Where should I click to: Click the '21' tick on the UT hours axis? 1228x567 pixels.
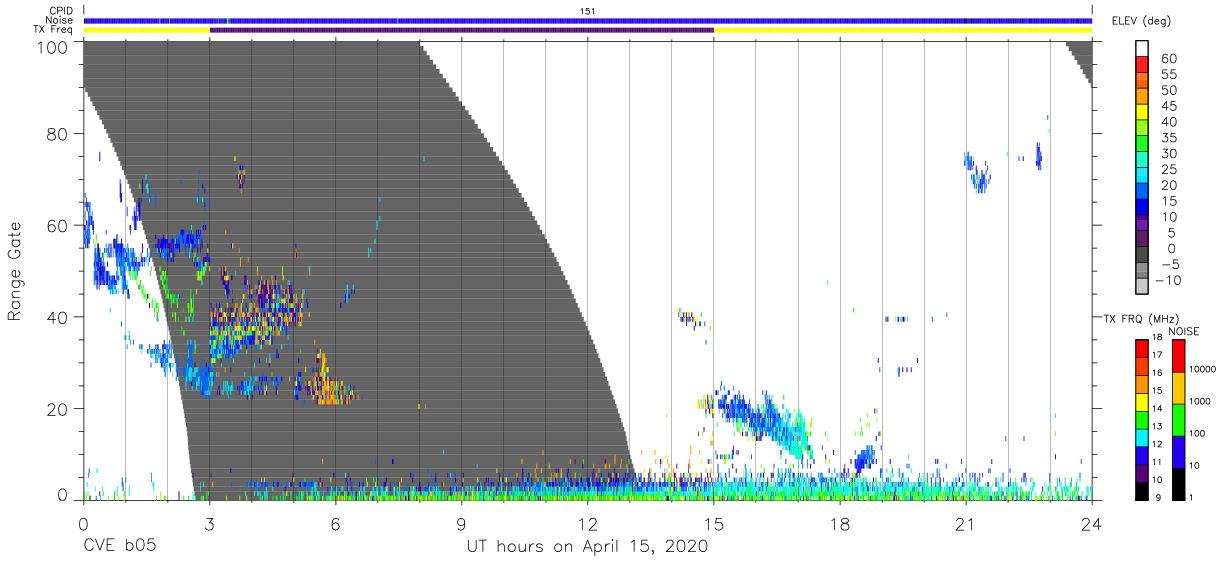point(966,524)
